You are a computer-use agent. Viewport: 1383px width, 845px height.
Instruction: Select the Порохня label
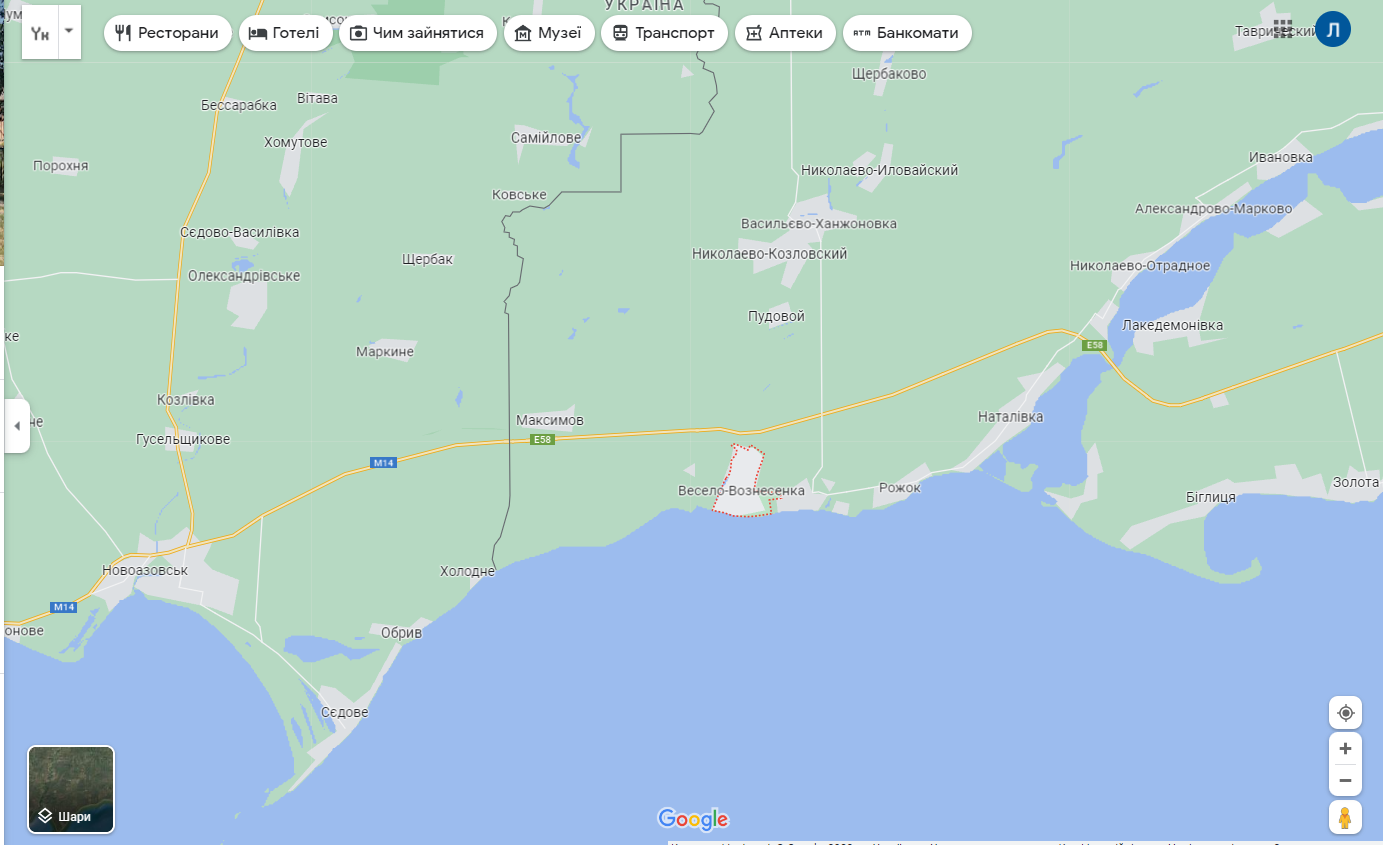(x=60, y=166)
